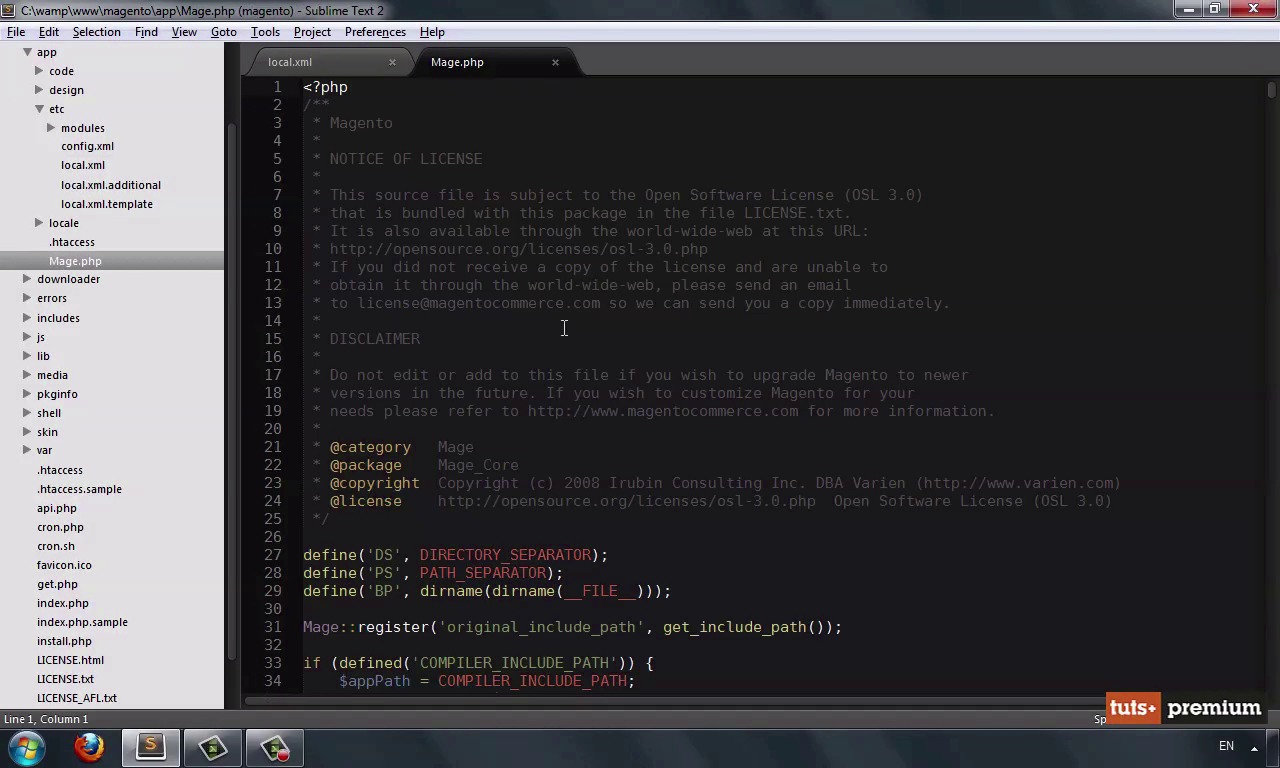Open local.xml.template in the sidebar
1280x768 pixels.
pos(107,204)
